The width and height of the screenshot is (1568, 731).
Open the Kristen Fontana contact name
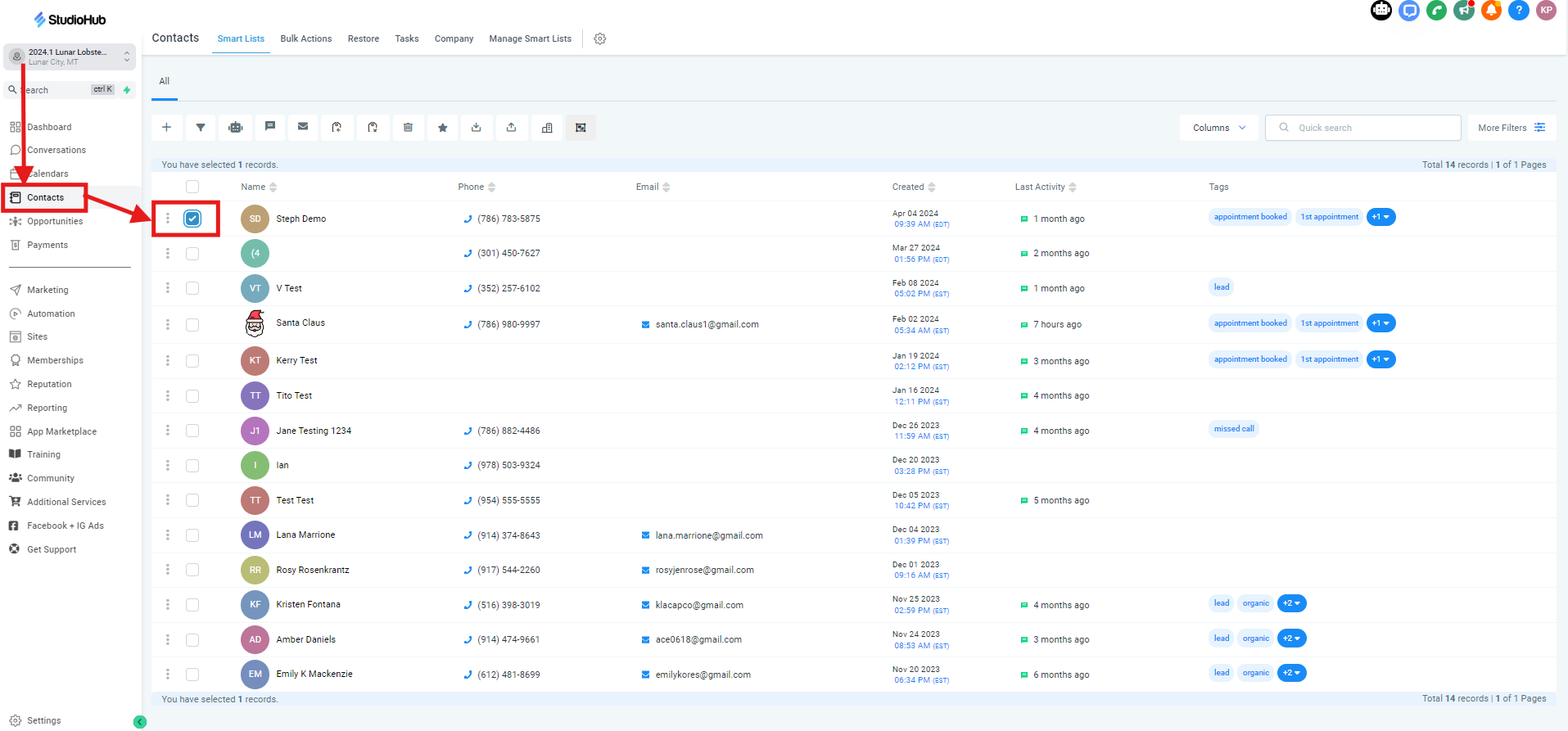pyautogui.click(x=308, y=604)
